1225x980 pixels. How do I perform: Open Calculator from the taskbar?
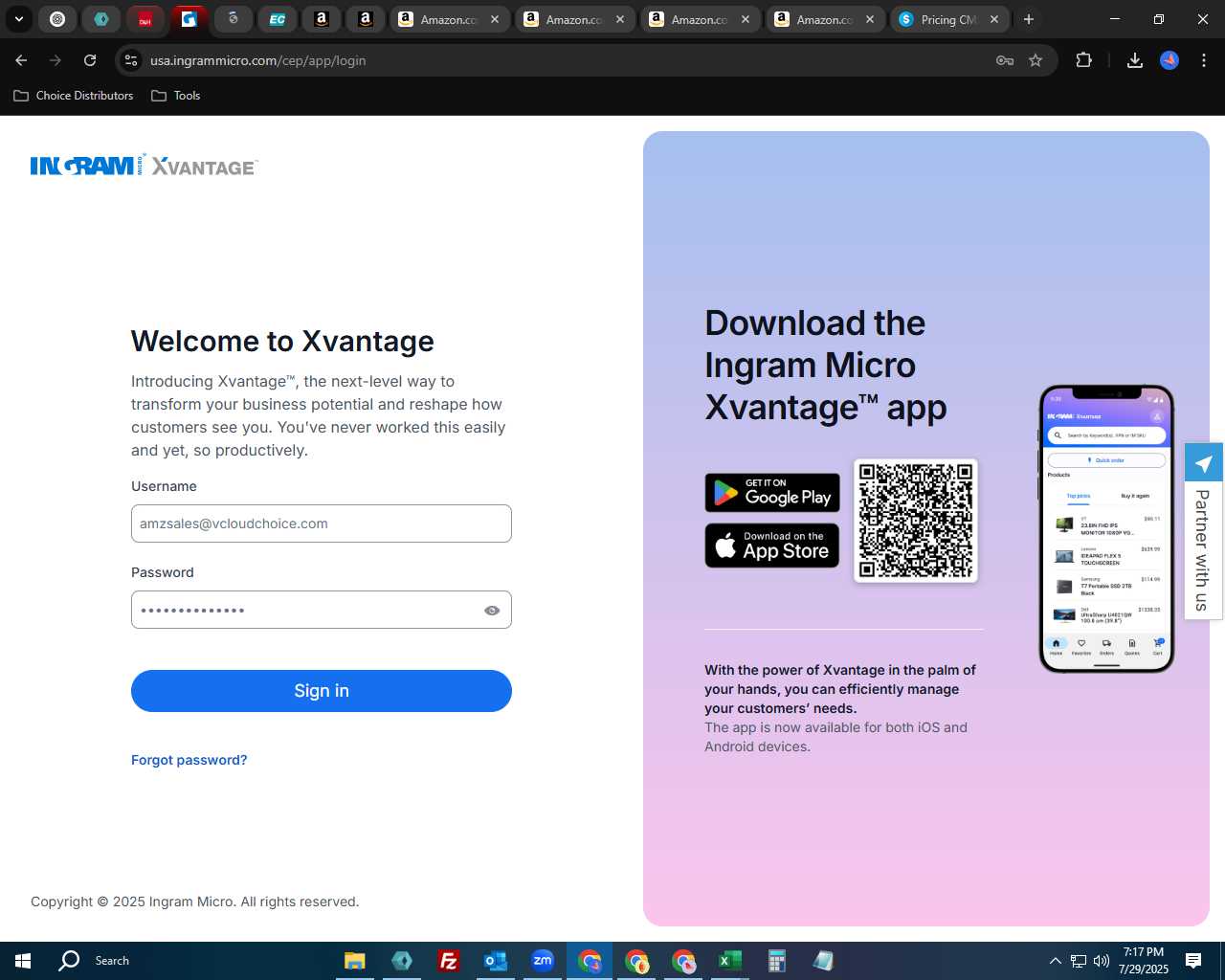776,961
